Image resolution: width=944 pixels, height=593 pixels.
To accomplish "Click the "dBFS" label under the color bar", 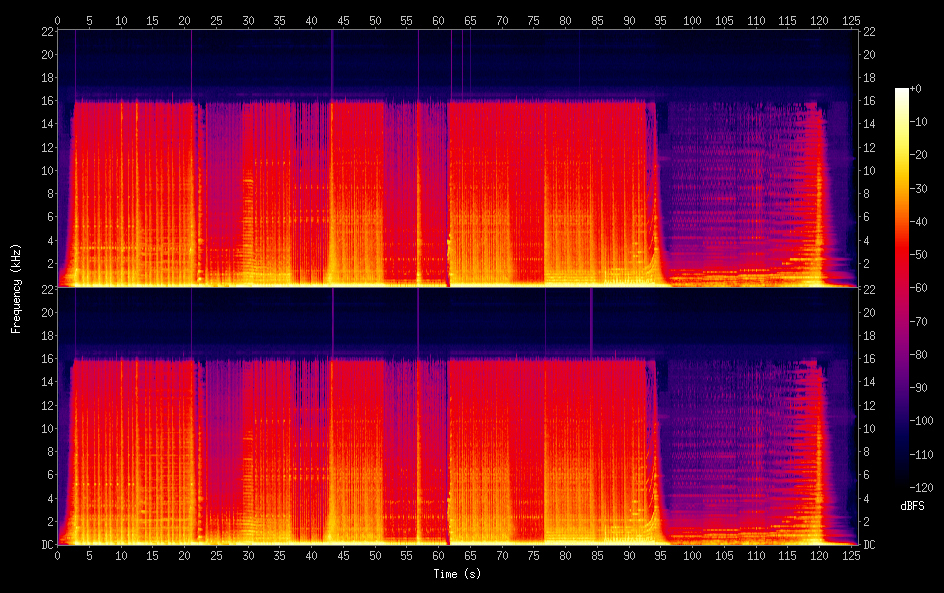I will click(x=912, y=507).
